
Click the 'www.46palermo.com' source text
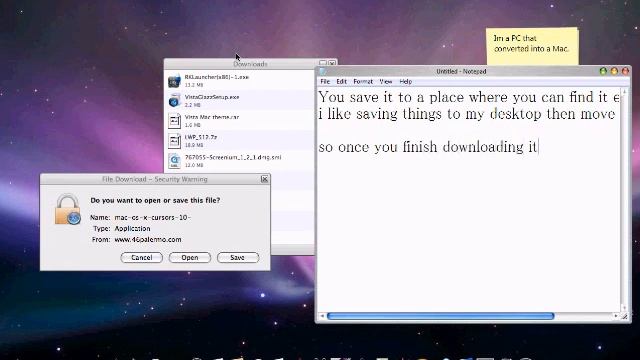coord(148,240)
